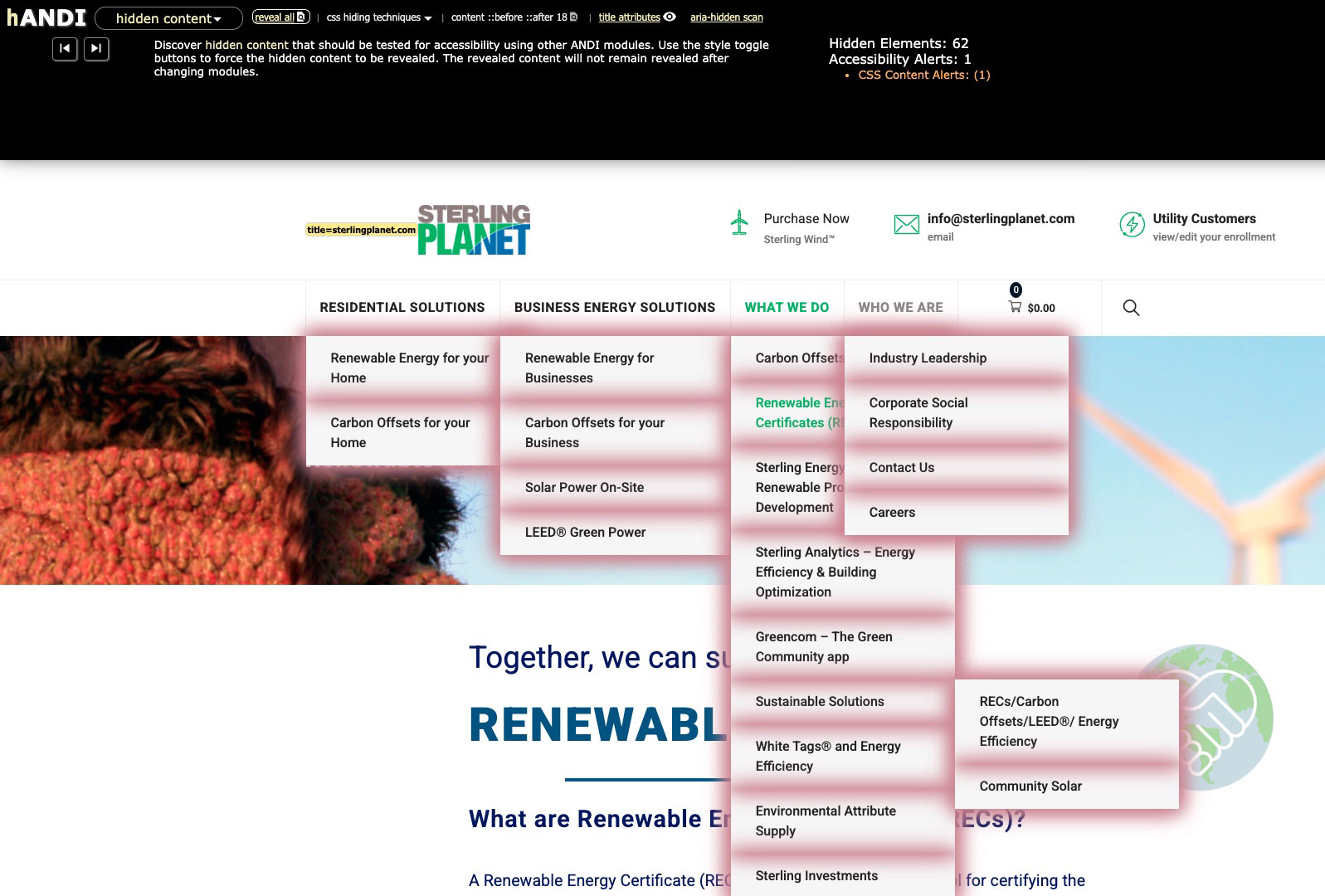Click the previous element button in ANDI
Viewport: 1325px width, 896px height.
point(65,49)
